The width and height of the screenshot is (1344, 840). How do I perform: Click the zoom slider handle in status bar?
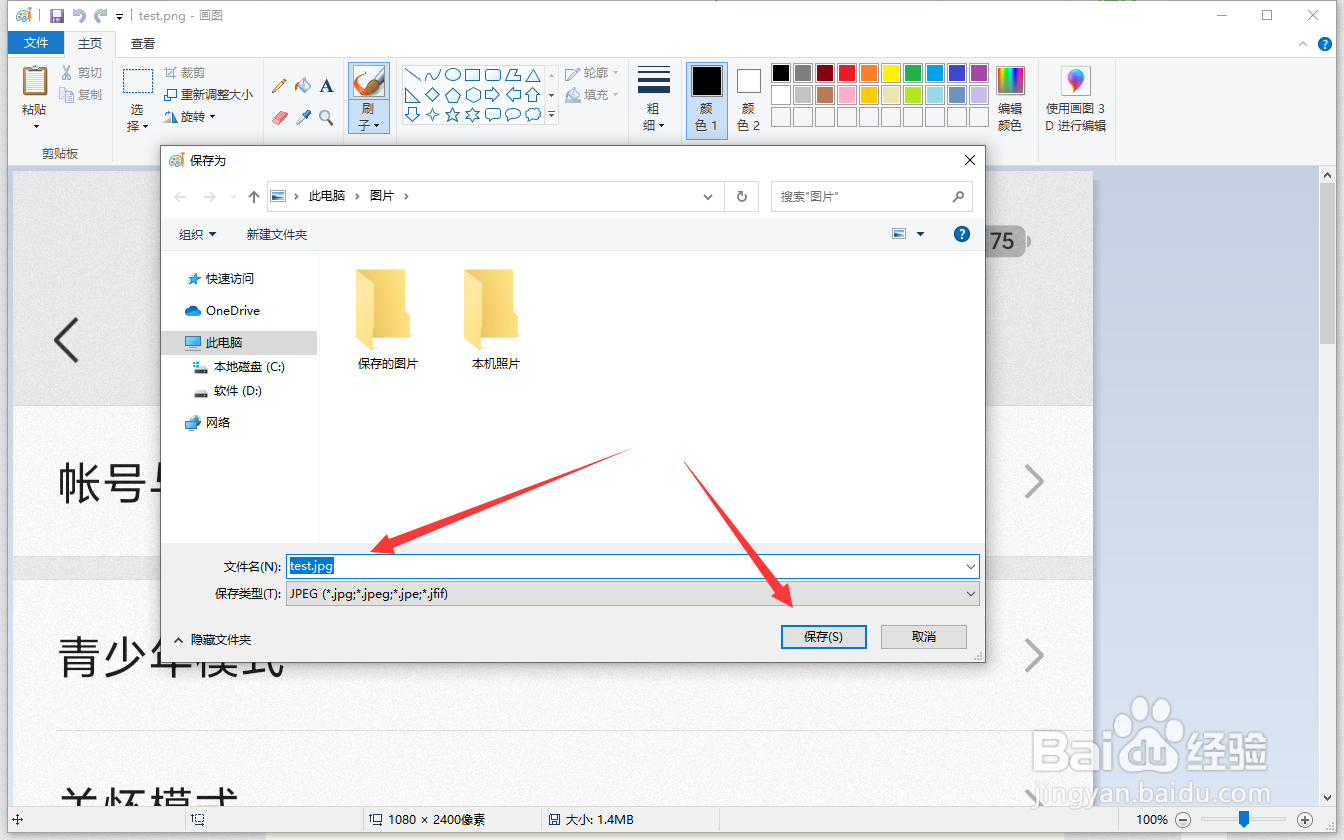coord(1243,819)
